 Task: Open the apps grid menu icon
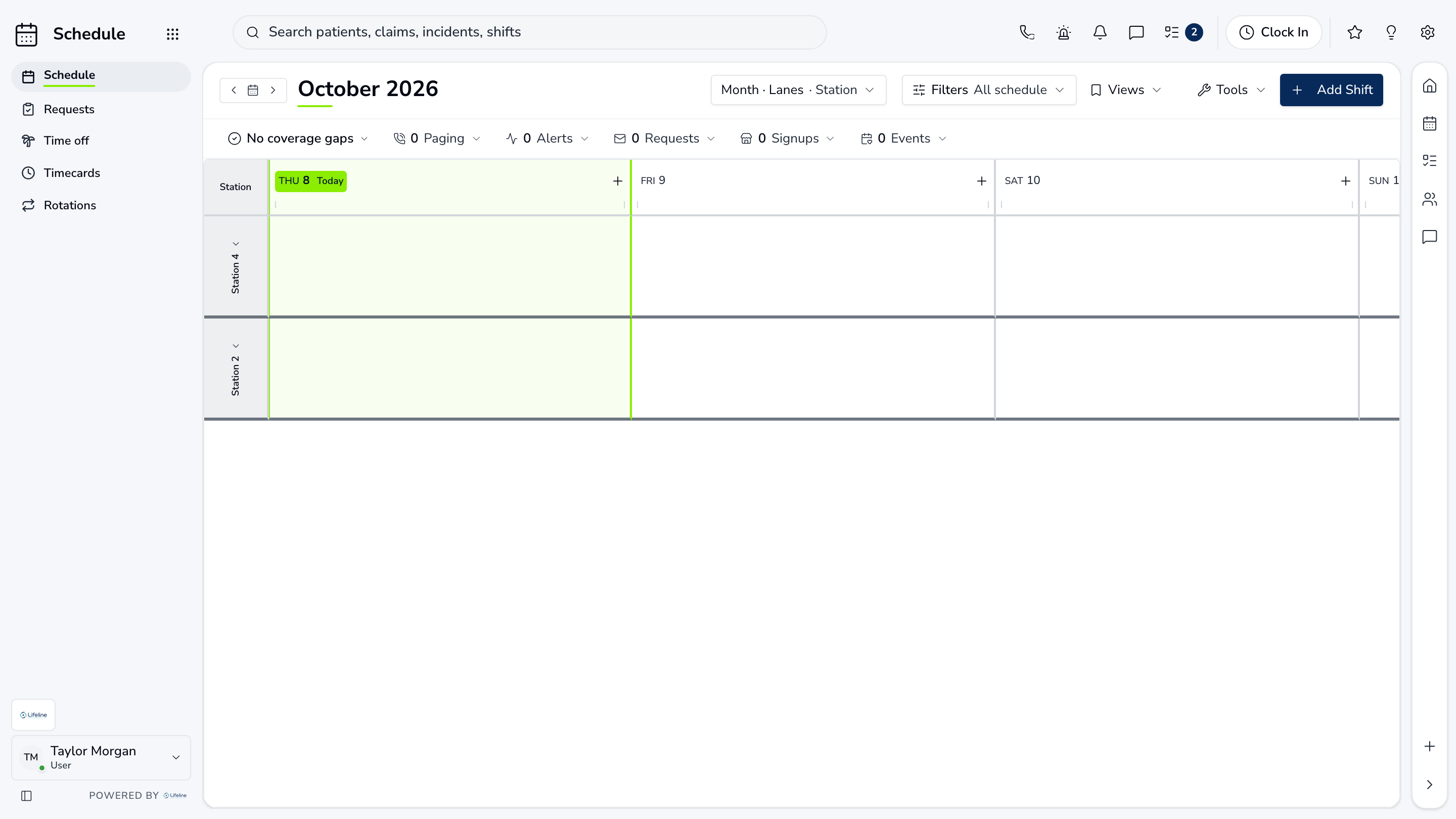click(172, 34)
